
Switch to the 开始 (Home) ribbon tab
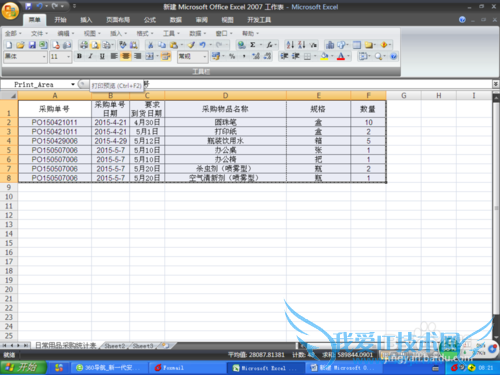click(60, 20)
